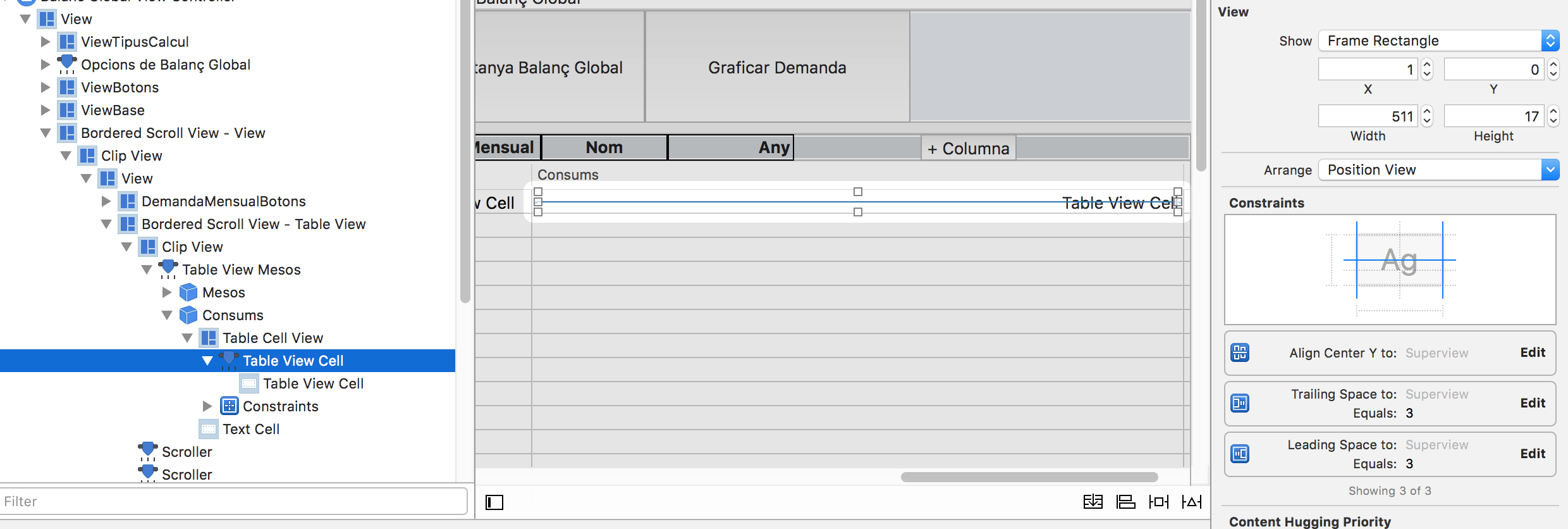Click the last Scroller icon in outline
Image resolution: width=1568 pixels, height=529 pixels.
148,474
